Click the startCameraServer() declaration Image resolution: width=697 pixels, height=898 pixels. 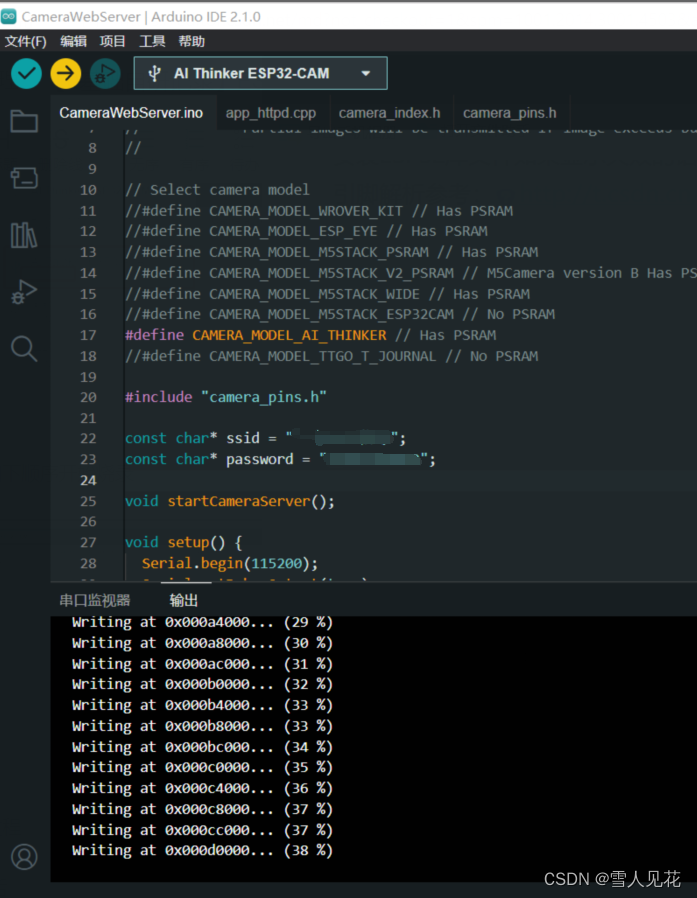[x=230, y=501]
